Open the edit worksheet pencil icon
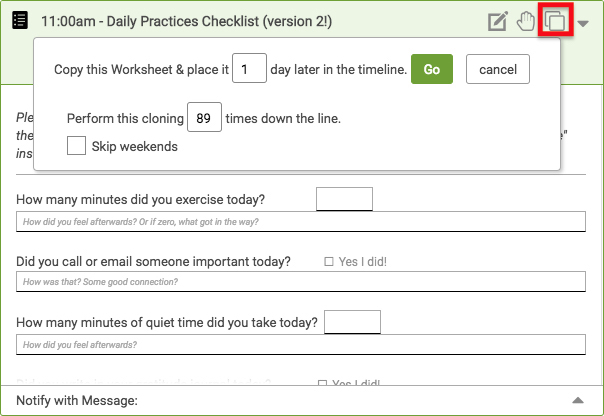The width and height of the screenshot is (604, 416). point(498,22)
